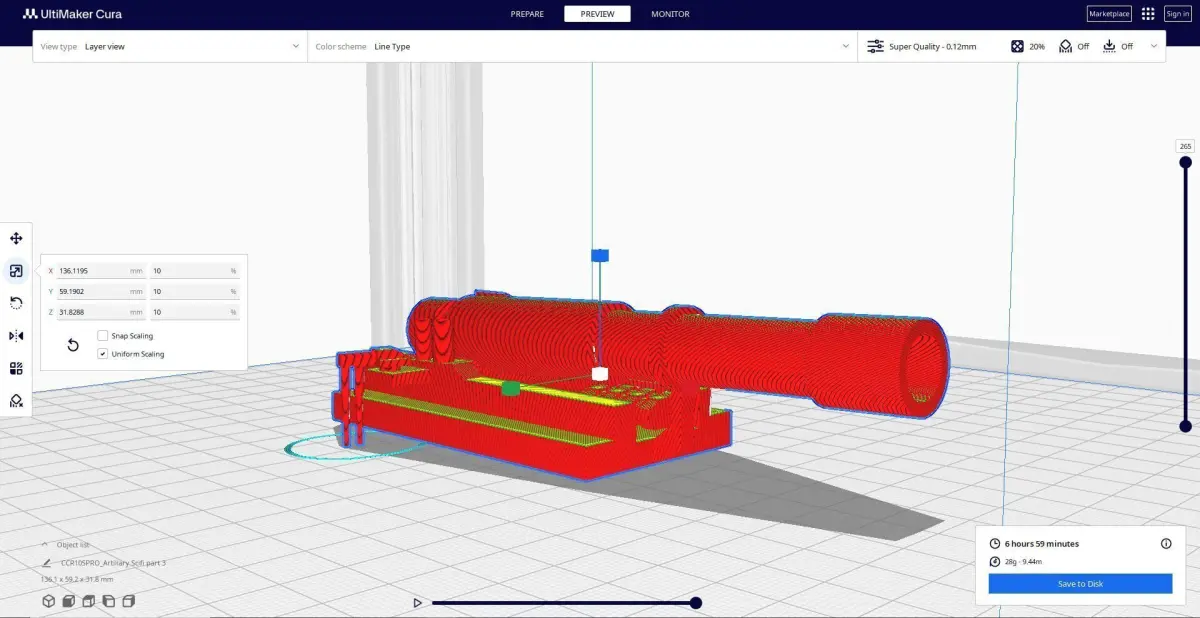Click the white uniform scale center handle
The image size is (1200, 618).
[x=600, y=374]
